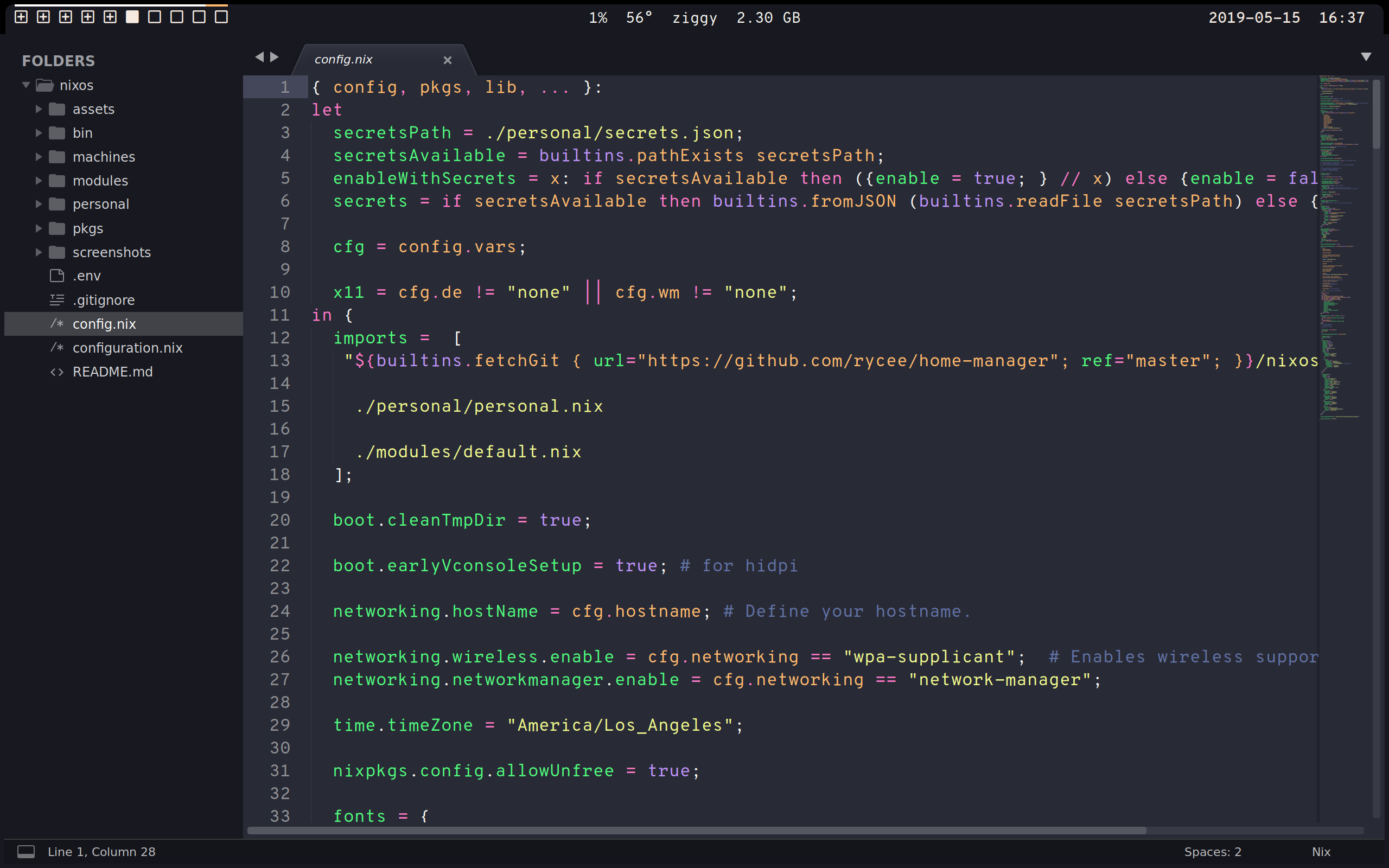The image size is (1389, 868).
Task: Switch to the last empty workspace square
Action: [221, 17]
